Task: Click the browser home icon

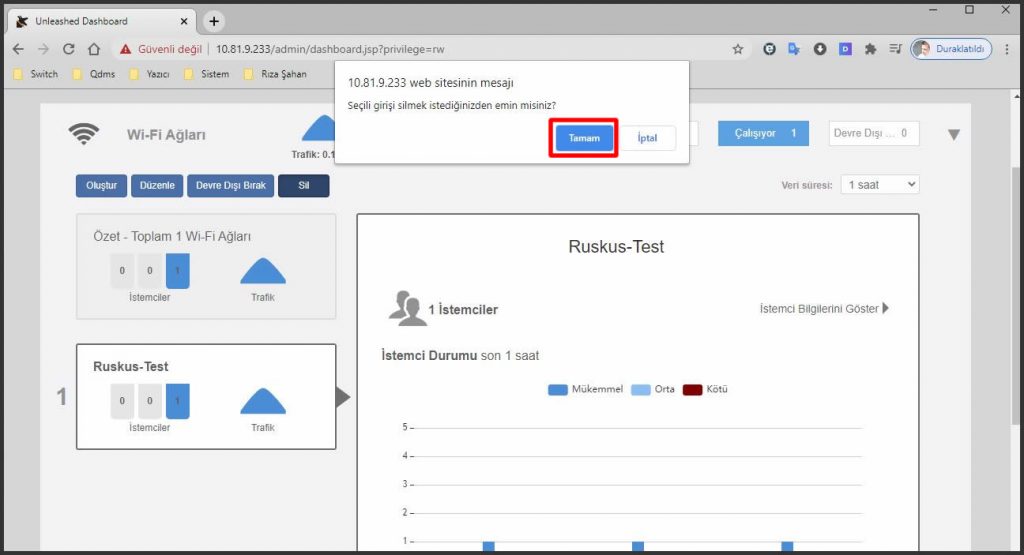Action: tap(94, 49)
